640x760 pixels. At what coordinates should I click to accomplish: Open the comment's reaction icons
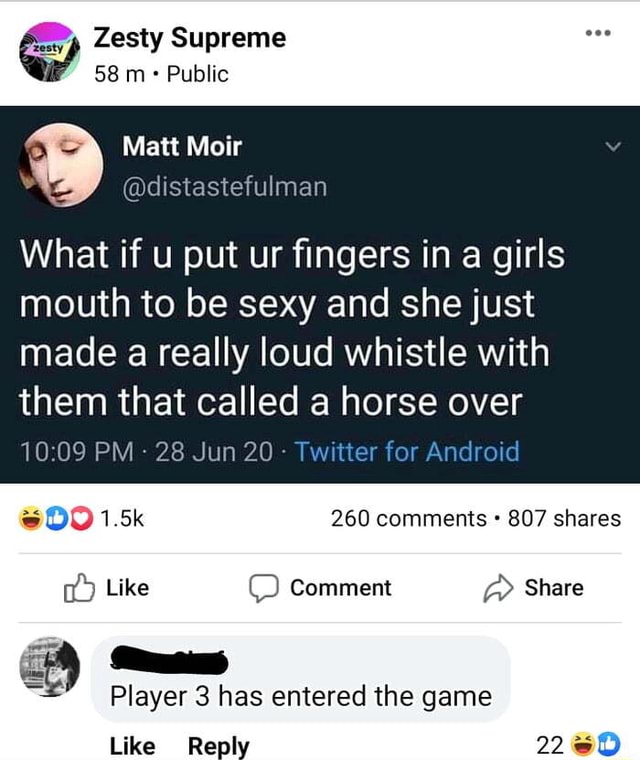pyautogui.click(x=594, y=745)
